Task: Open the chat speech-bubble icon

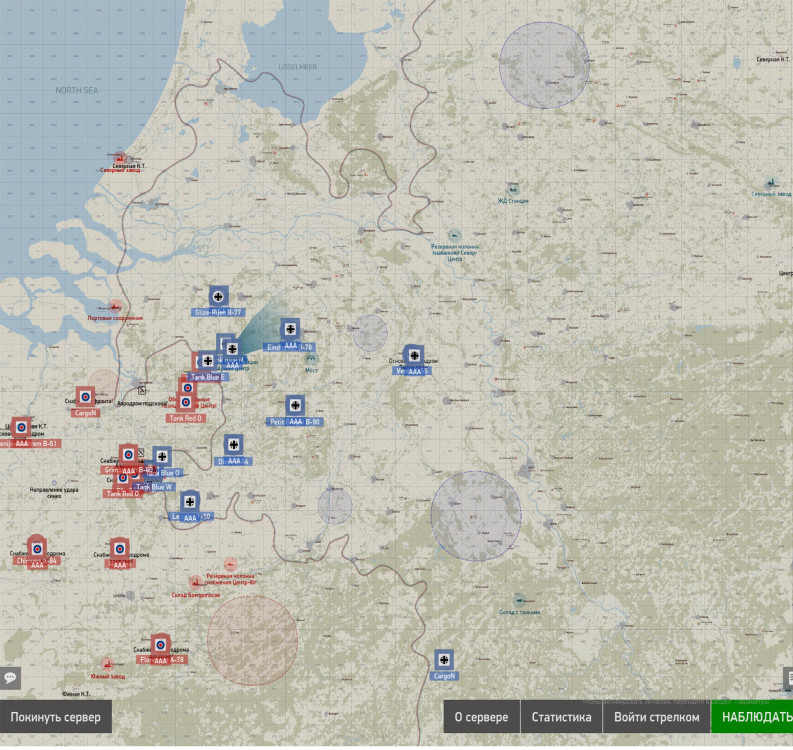Action: point(10,678)
